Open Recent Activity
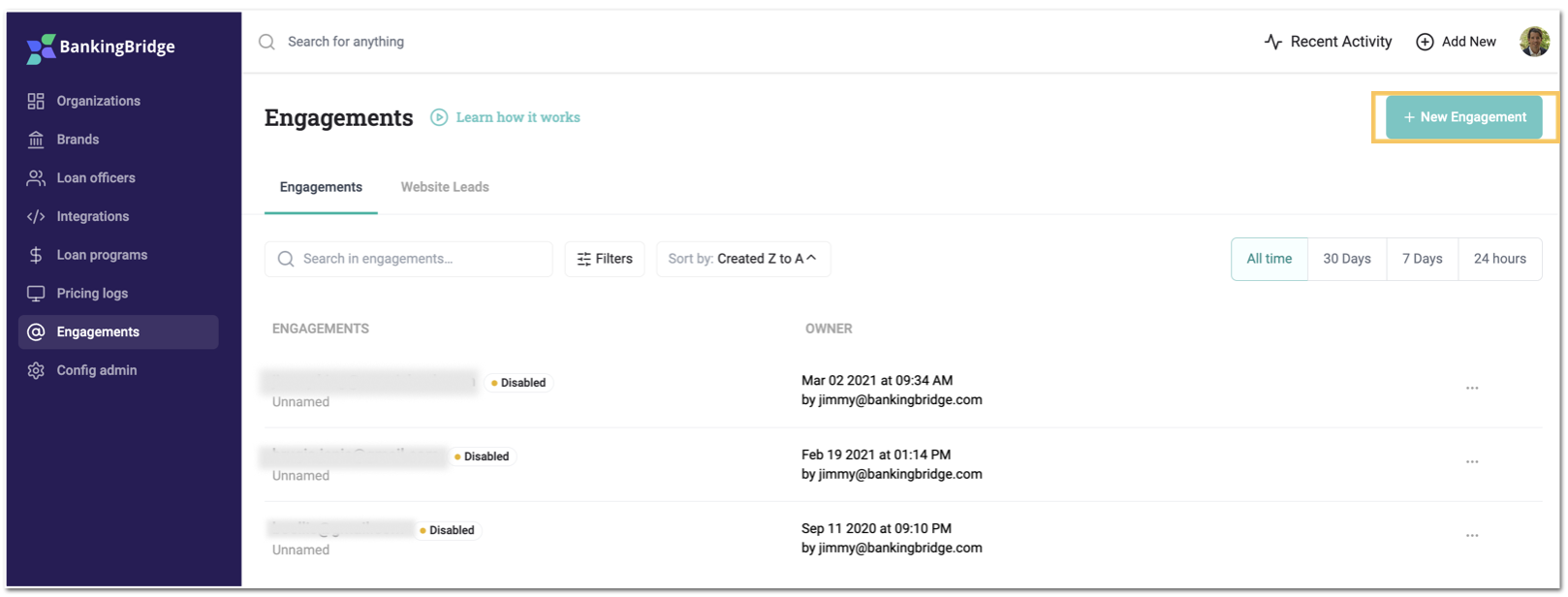The width and height of the screenshot is (1568, 597). pyautogui.click(x=1328, y=42)
